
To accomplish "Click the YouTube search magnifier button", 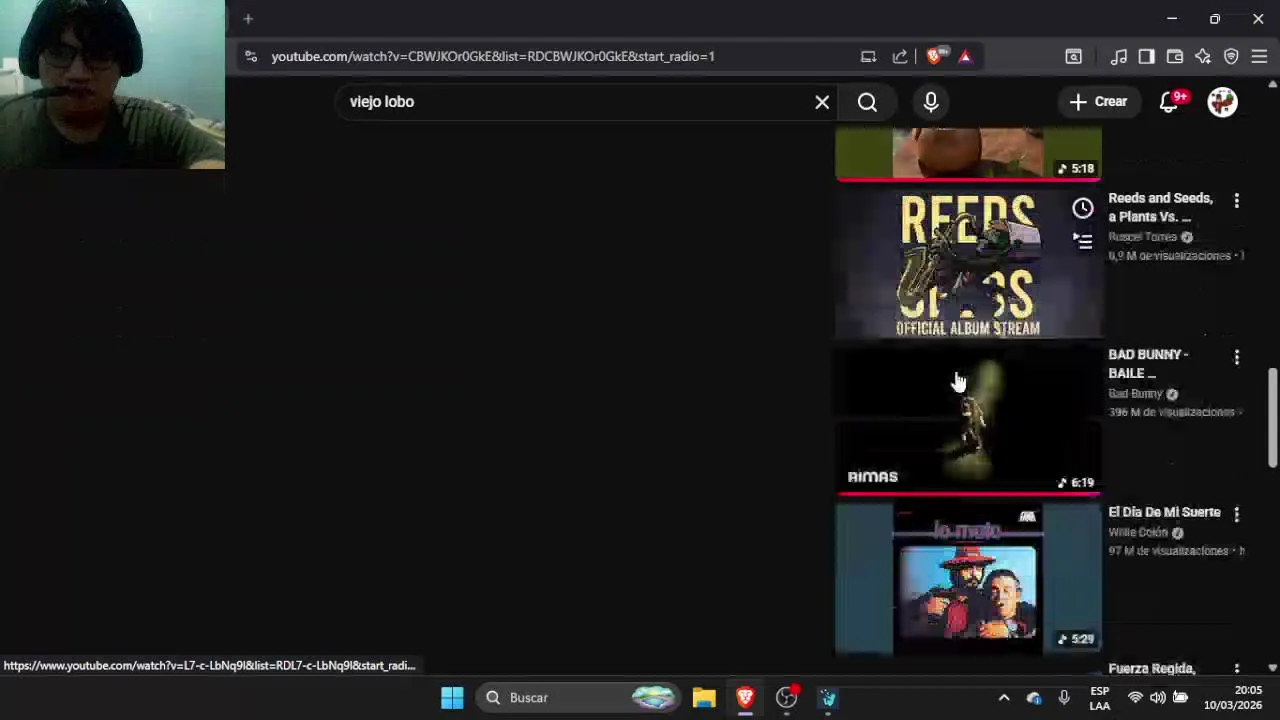I will [x=867, y=102].
